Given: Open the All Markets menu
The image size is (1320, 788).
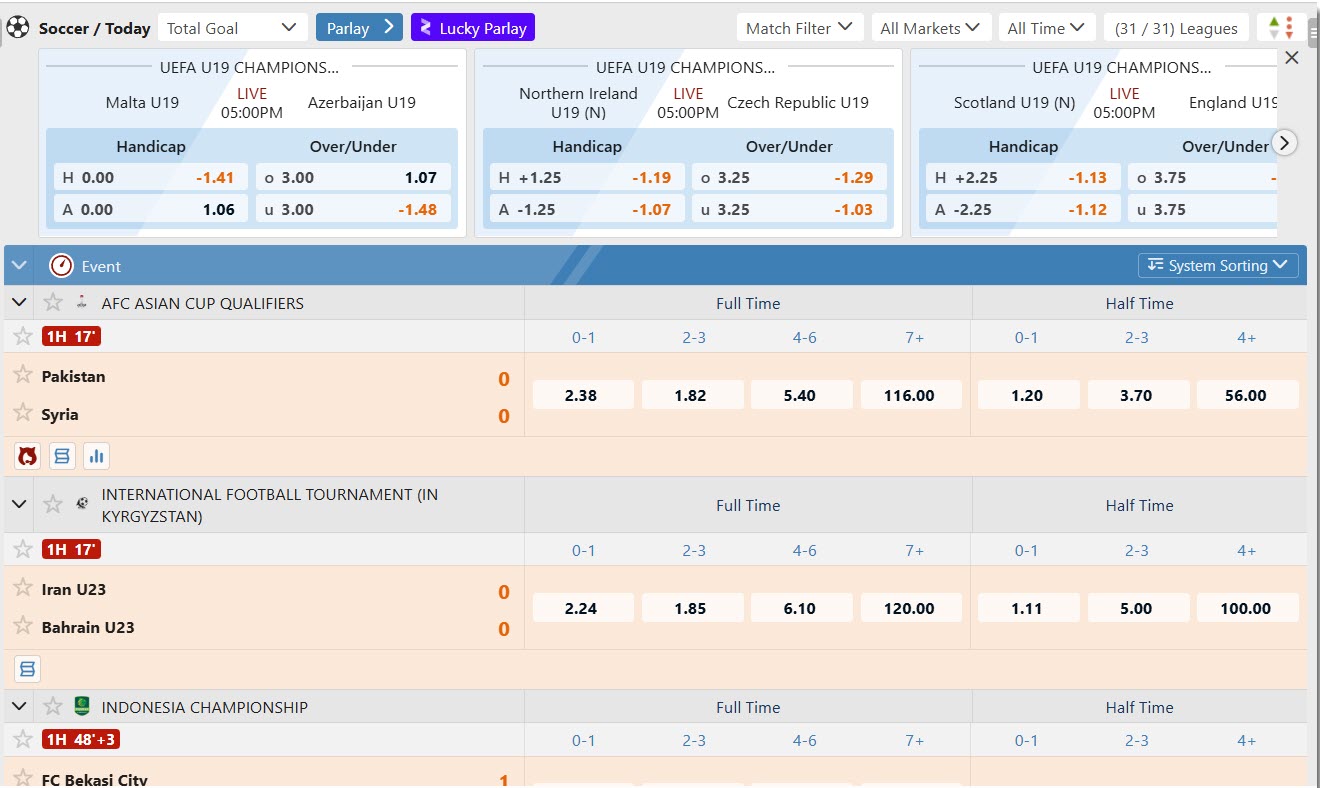Looking at the screenshot, I should click(930, 28).
